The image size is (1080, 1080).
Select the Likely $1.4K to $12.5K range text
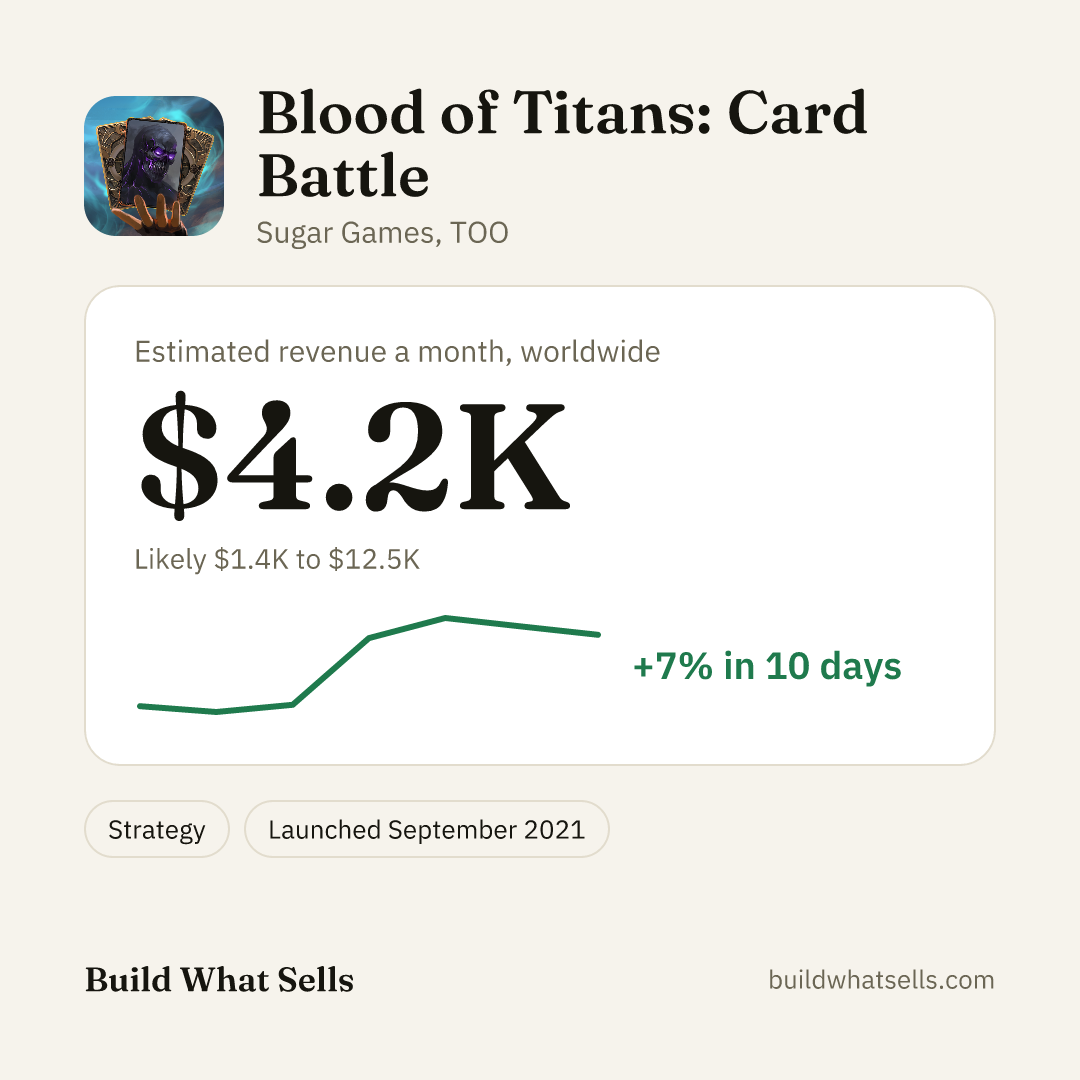point(277,559)
